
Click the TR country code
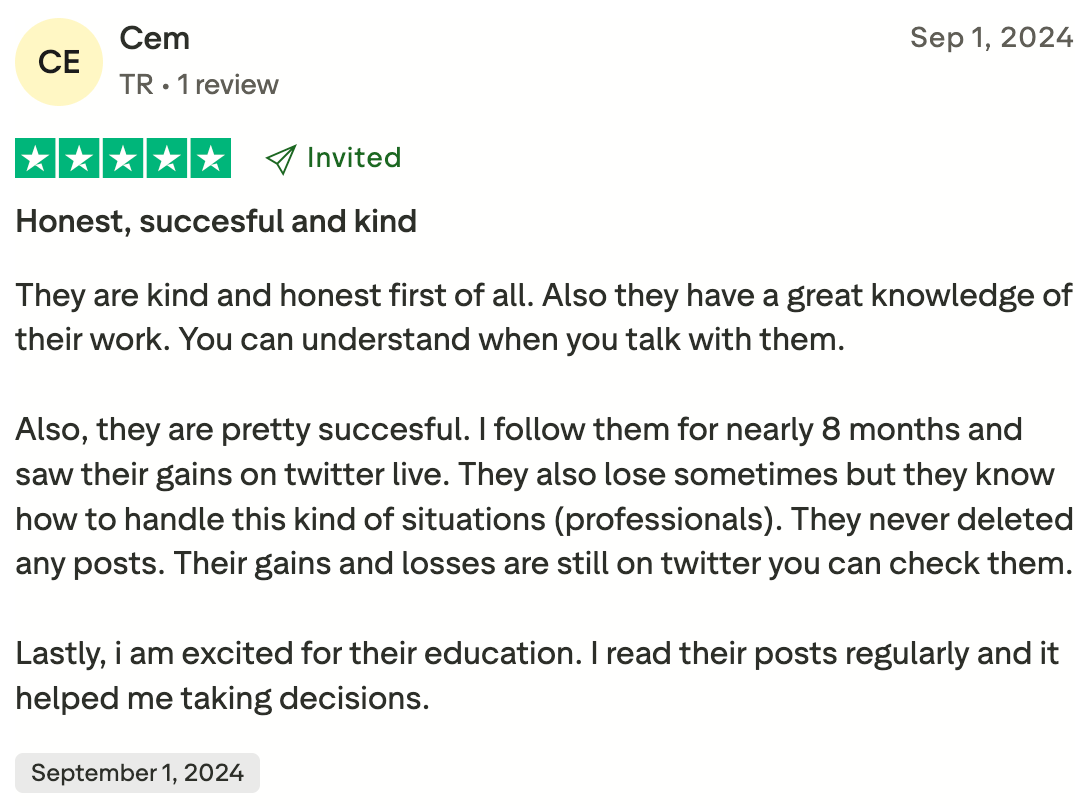click(x=136, y=85)
